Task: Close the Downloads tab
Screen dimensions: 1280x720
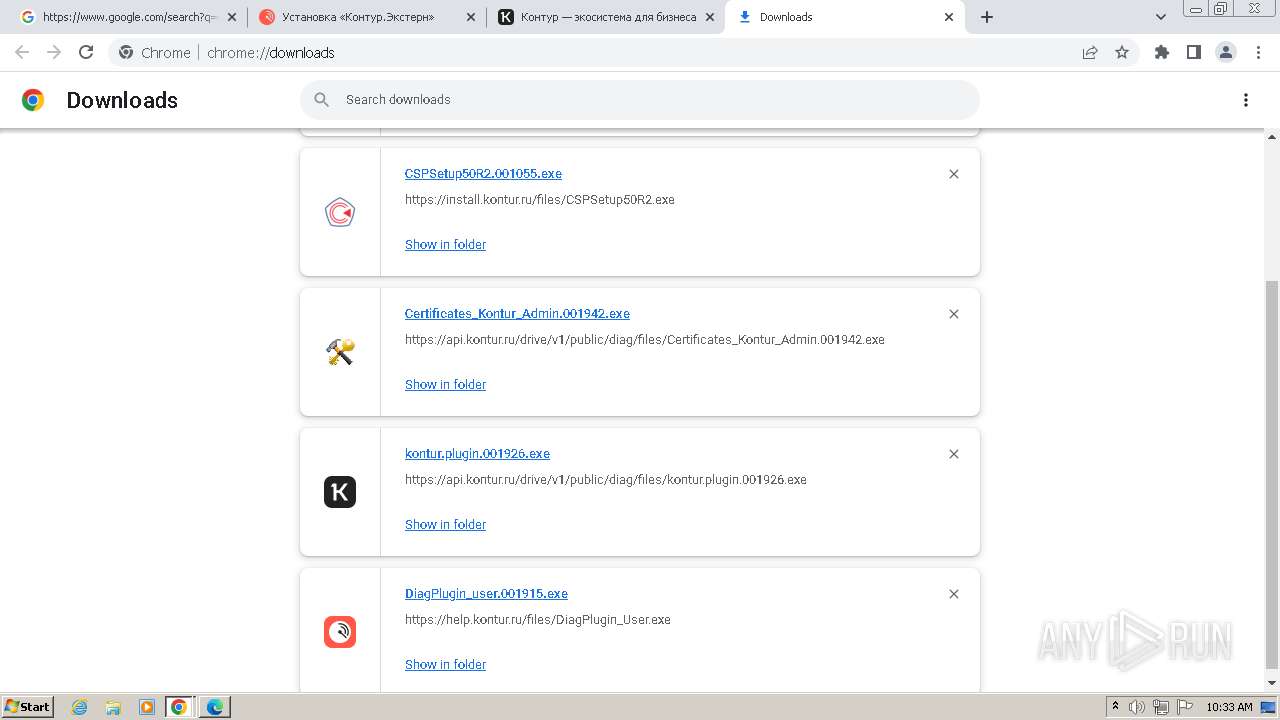Action: 950,17
